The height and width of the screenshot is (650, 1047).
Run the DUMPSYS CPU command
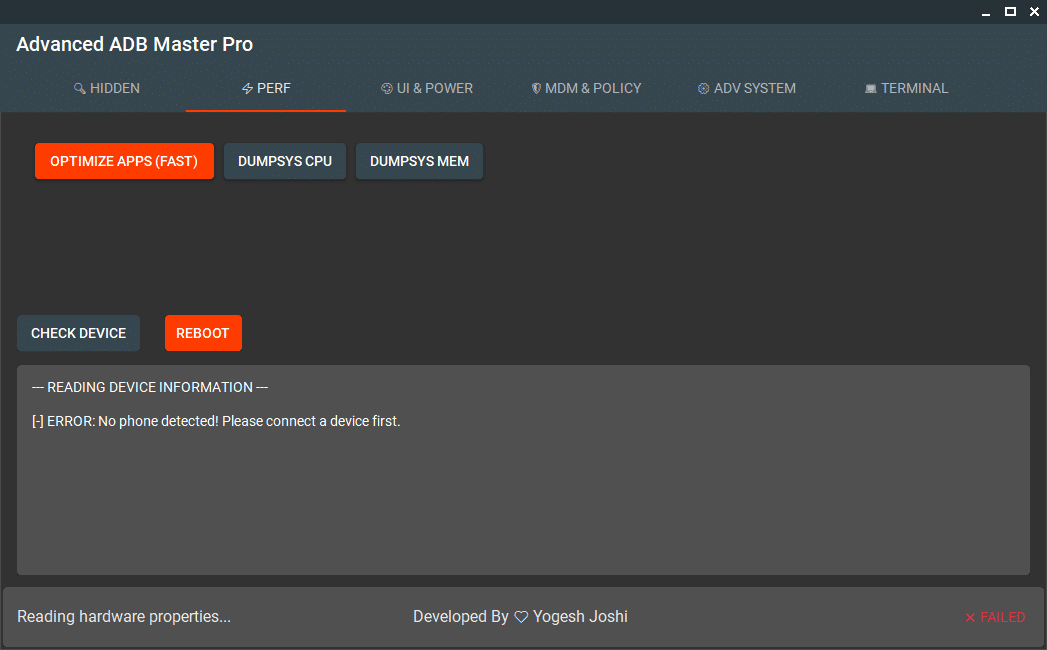[x=284, y=160]
